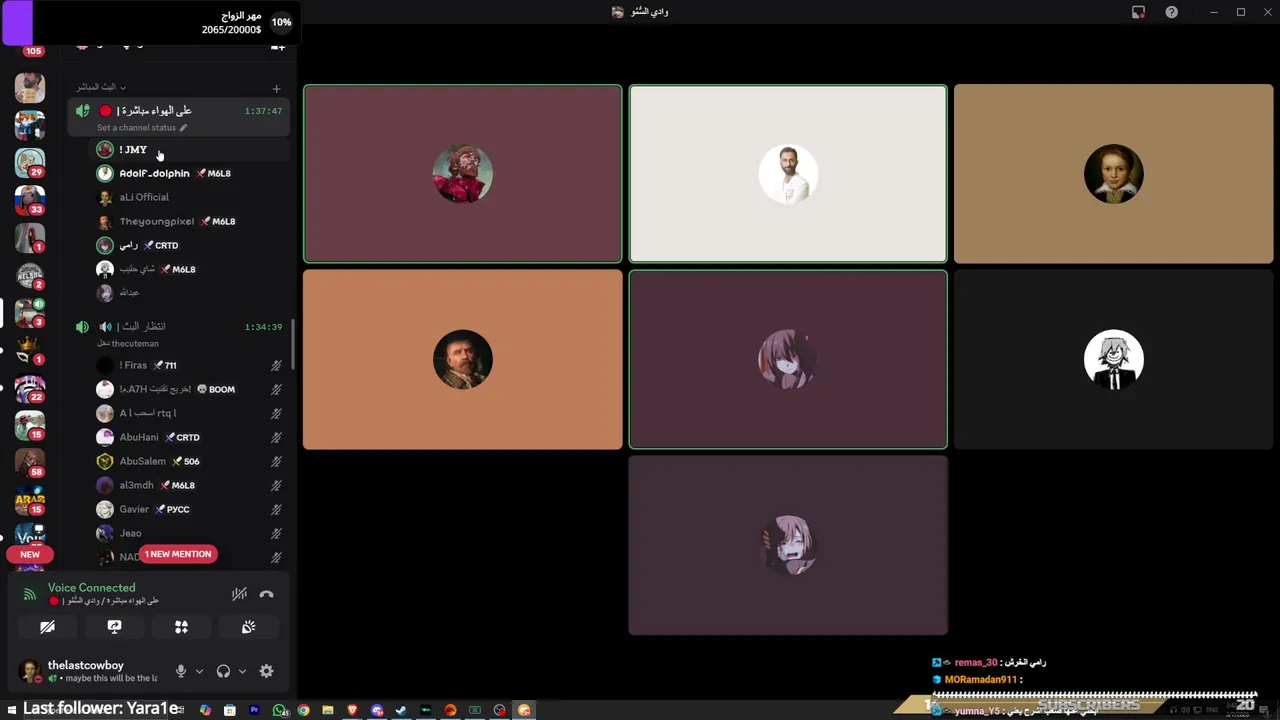Select al3mdh in waiting channel
Viewport: 1280px width, 720px height.
tap(190, 485)
